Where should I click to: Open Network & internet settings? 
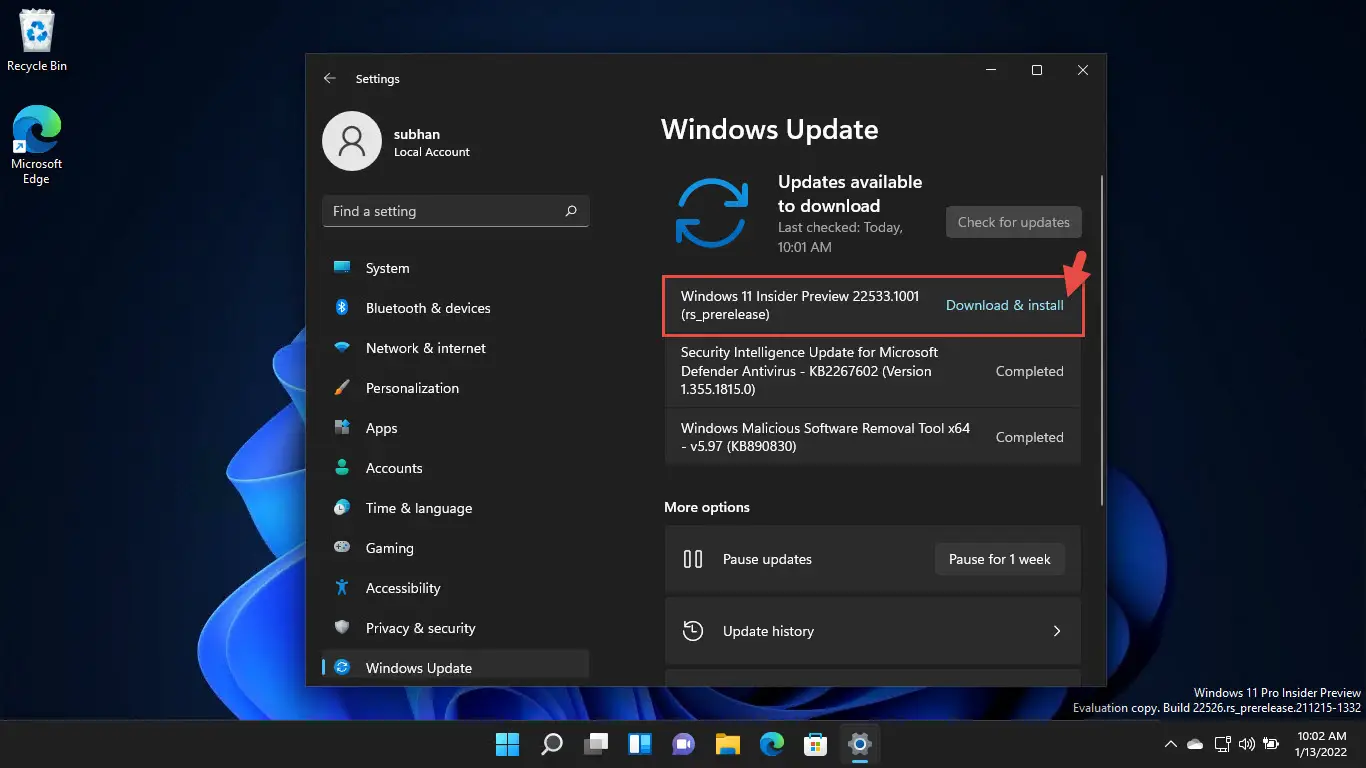tap(455, 348)
